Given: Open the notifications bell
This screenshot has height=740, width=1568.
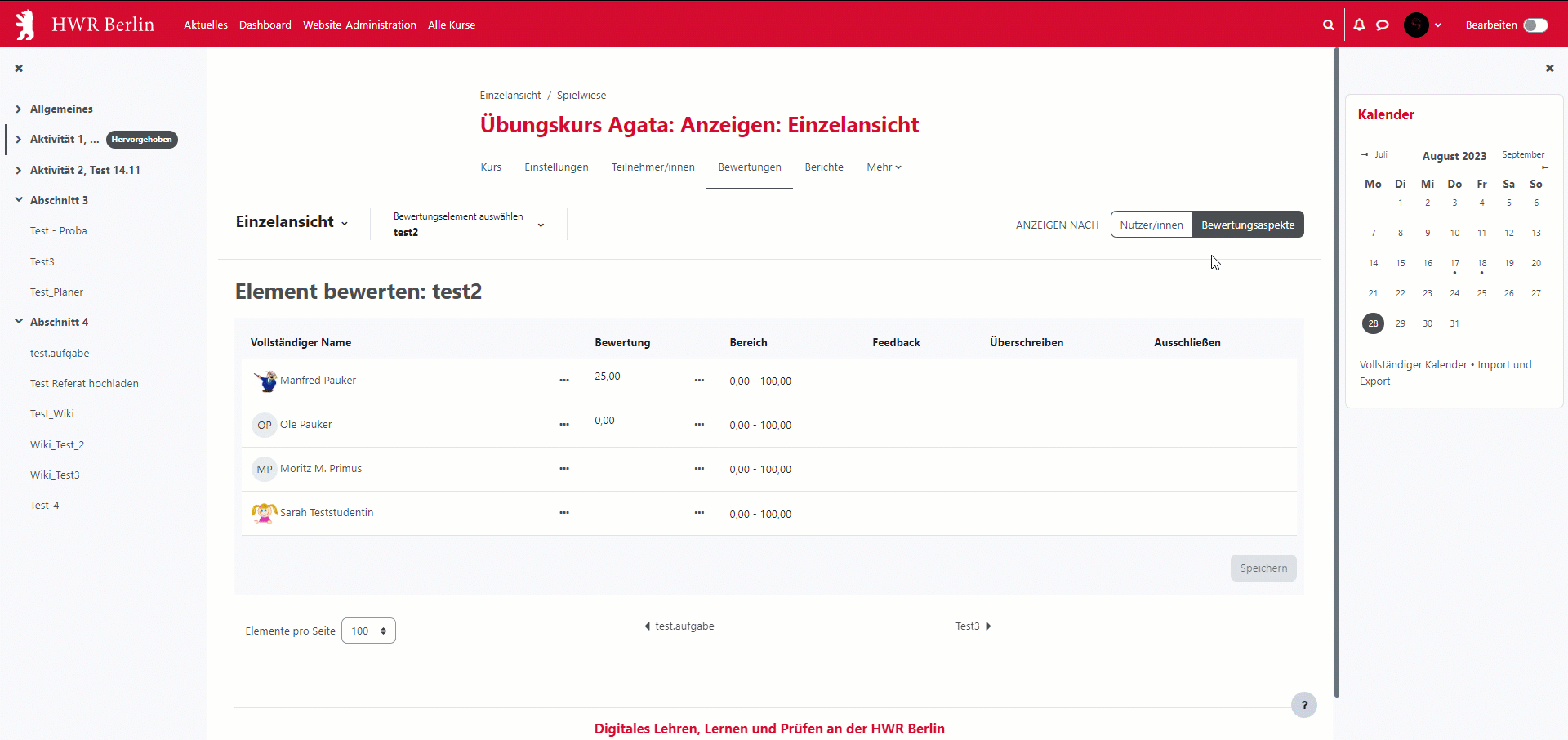Looking at the screenshot, I should coord(1359,25).
